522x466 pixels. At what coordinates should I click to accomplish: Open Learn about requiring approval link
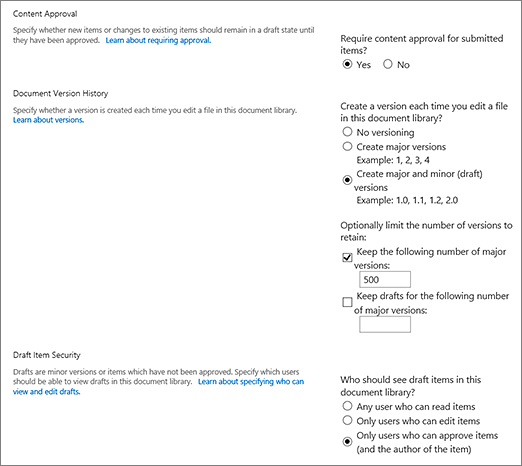pyautogui.click(x=158, y=40)
